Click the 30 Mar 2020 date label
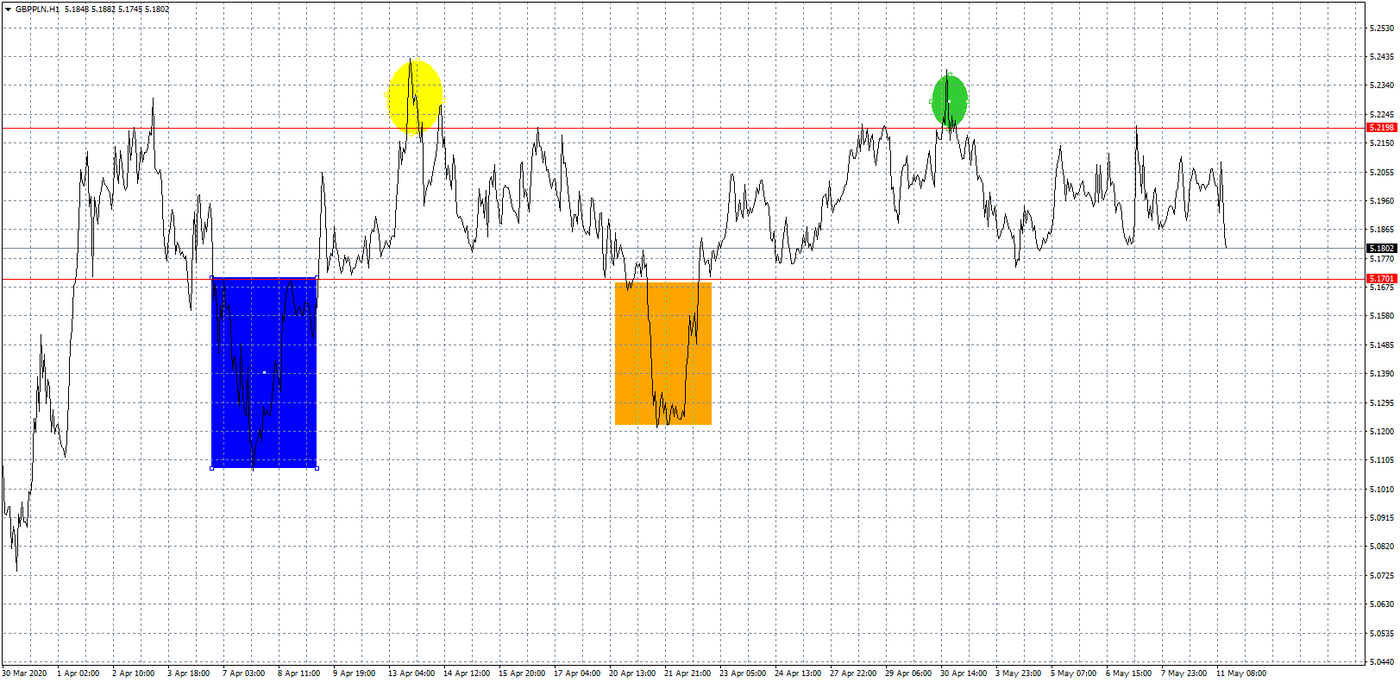The image size is (1400, 683). [x=25, y=674]
